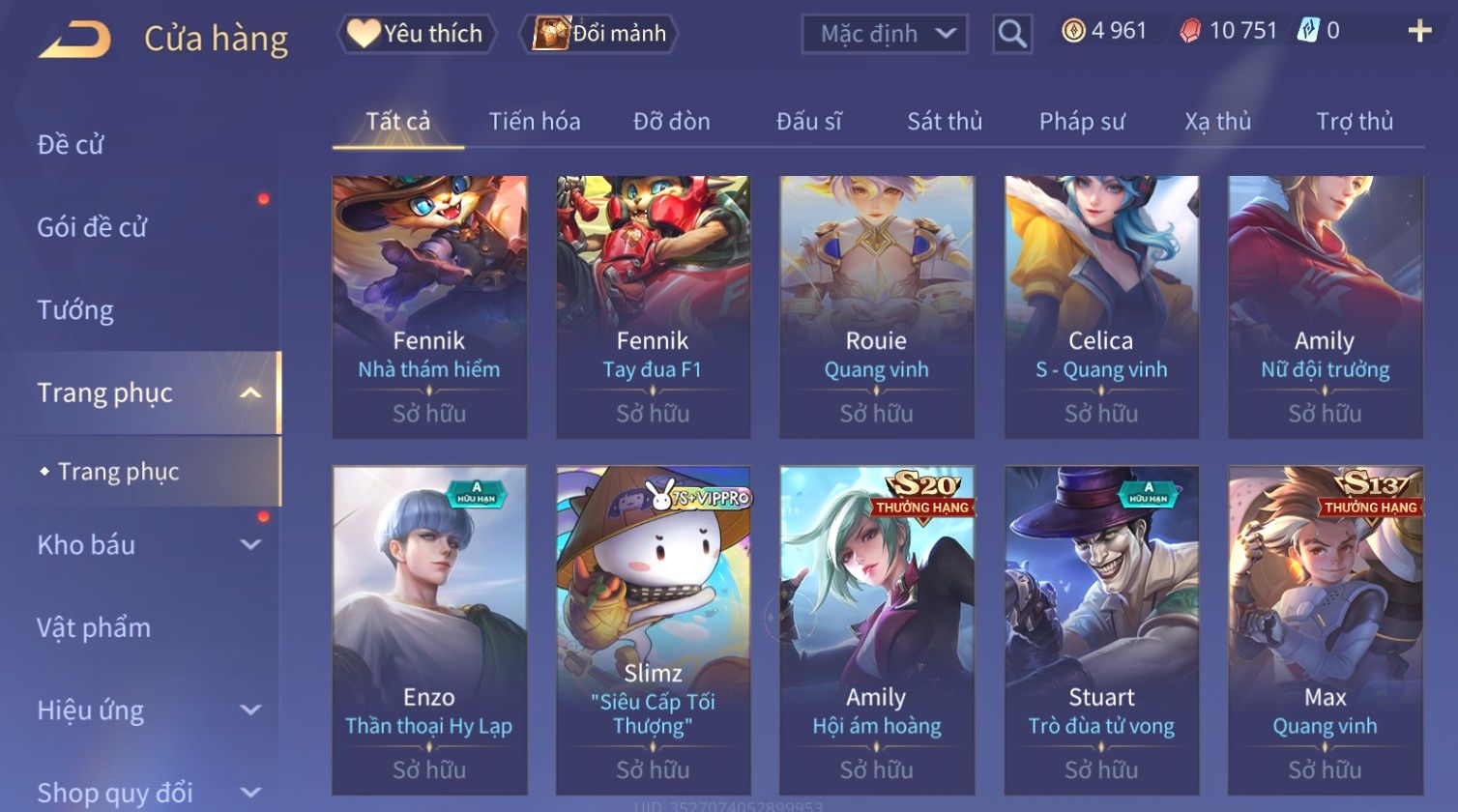This screenshot has height=812, width=1458.
Task: Select Enzo Thần thoại Hy Lạp skin
Action: point(429,630)
